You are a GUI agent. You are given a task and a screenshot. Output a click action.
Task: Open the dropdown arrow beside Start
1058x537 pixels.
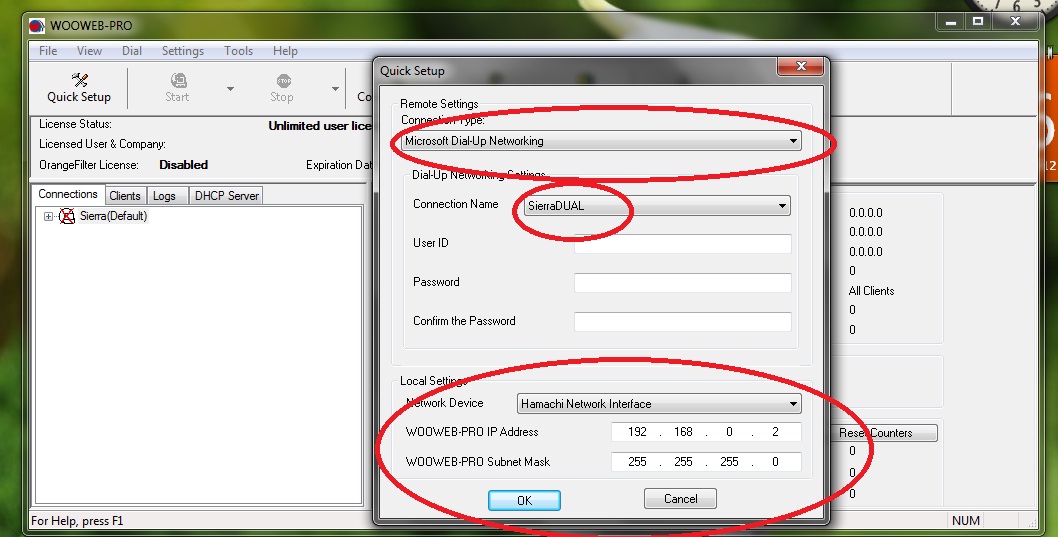230,88
